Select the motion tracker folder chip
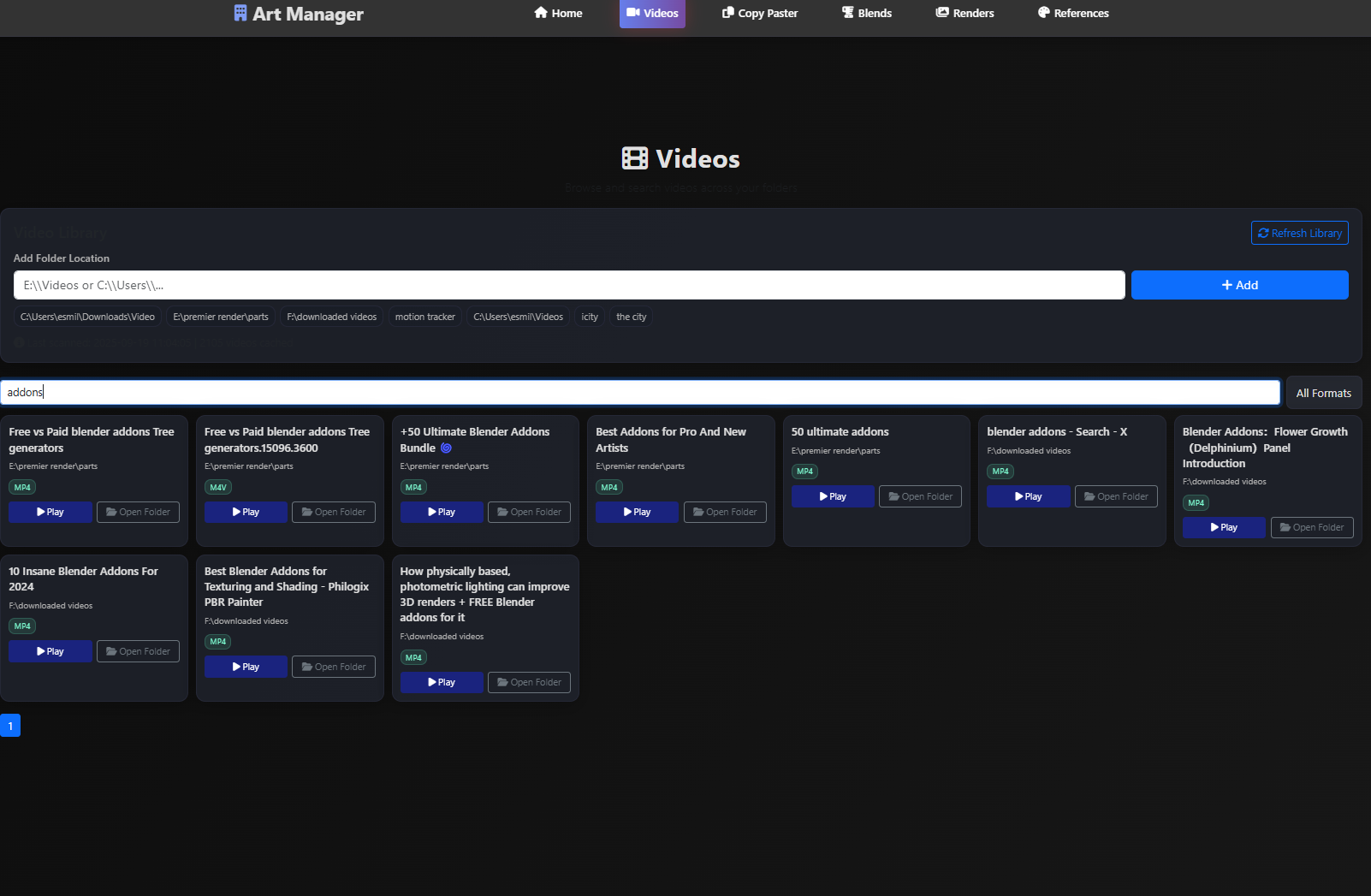This screenshot has width=1371, height=896. [424, 317]
